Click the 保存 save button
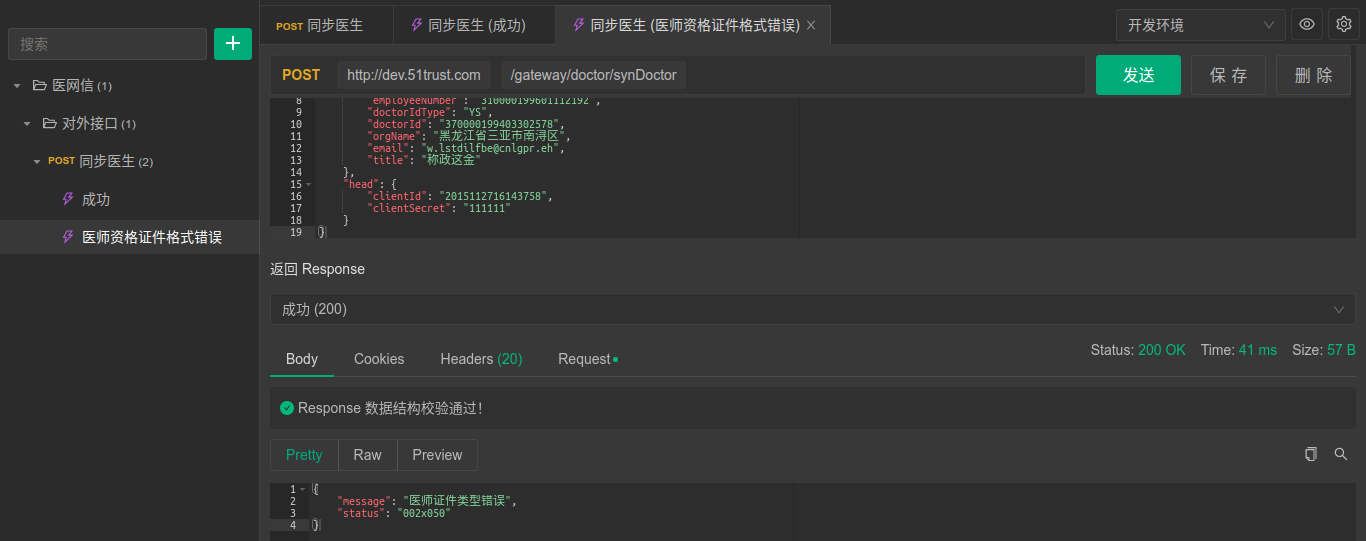This screenshot has height=541, width=1366. 1228,75
